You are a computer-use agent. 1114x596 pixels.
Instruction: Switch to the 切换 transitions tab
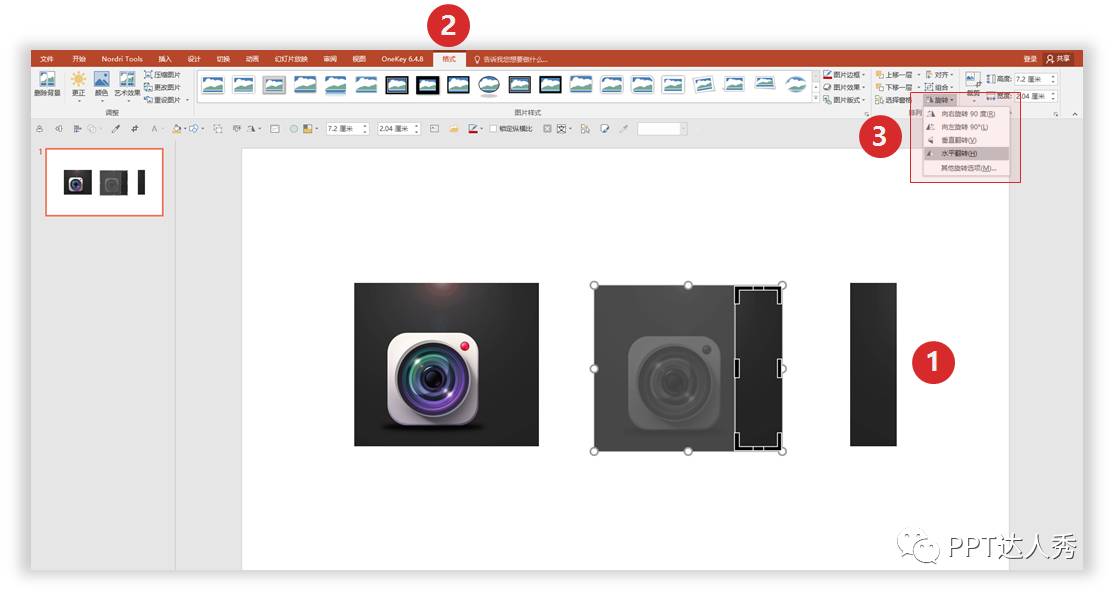click(223, 59)
